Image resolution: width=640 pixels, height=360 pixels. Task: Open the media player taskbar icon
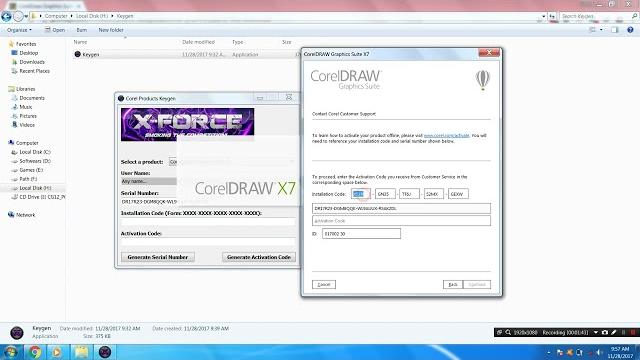[x=57, y=352]
